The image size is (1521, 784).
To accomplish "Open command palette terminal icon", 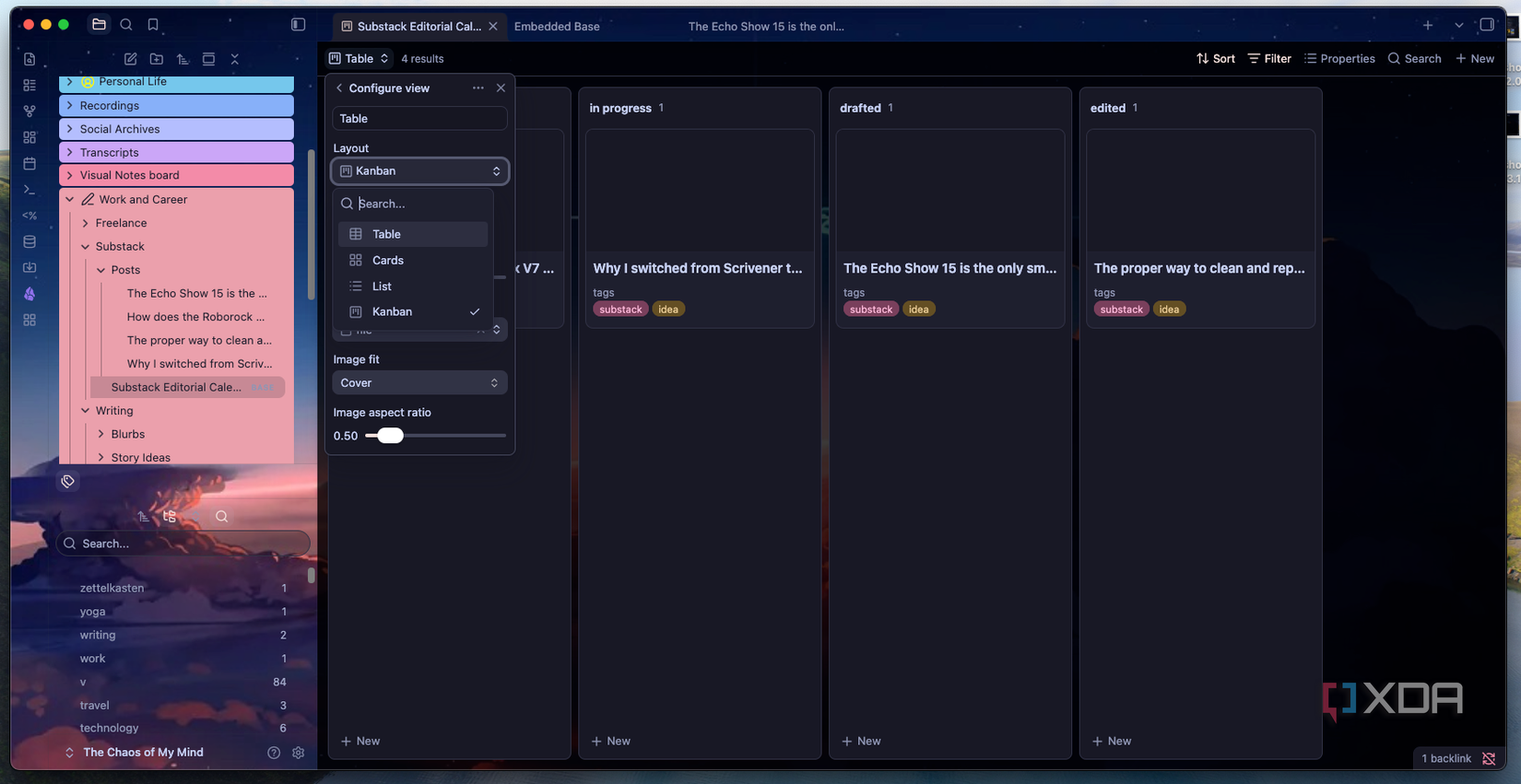I will click(29, 189).
